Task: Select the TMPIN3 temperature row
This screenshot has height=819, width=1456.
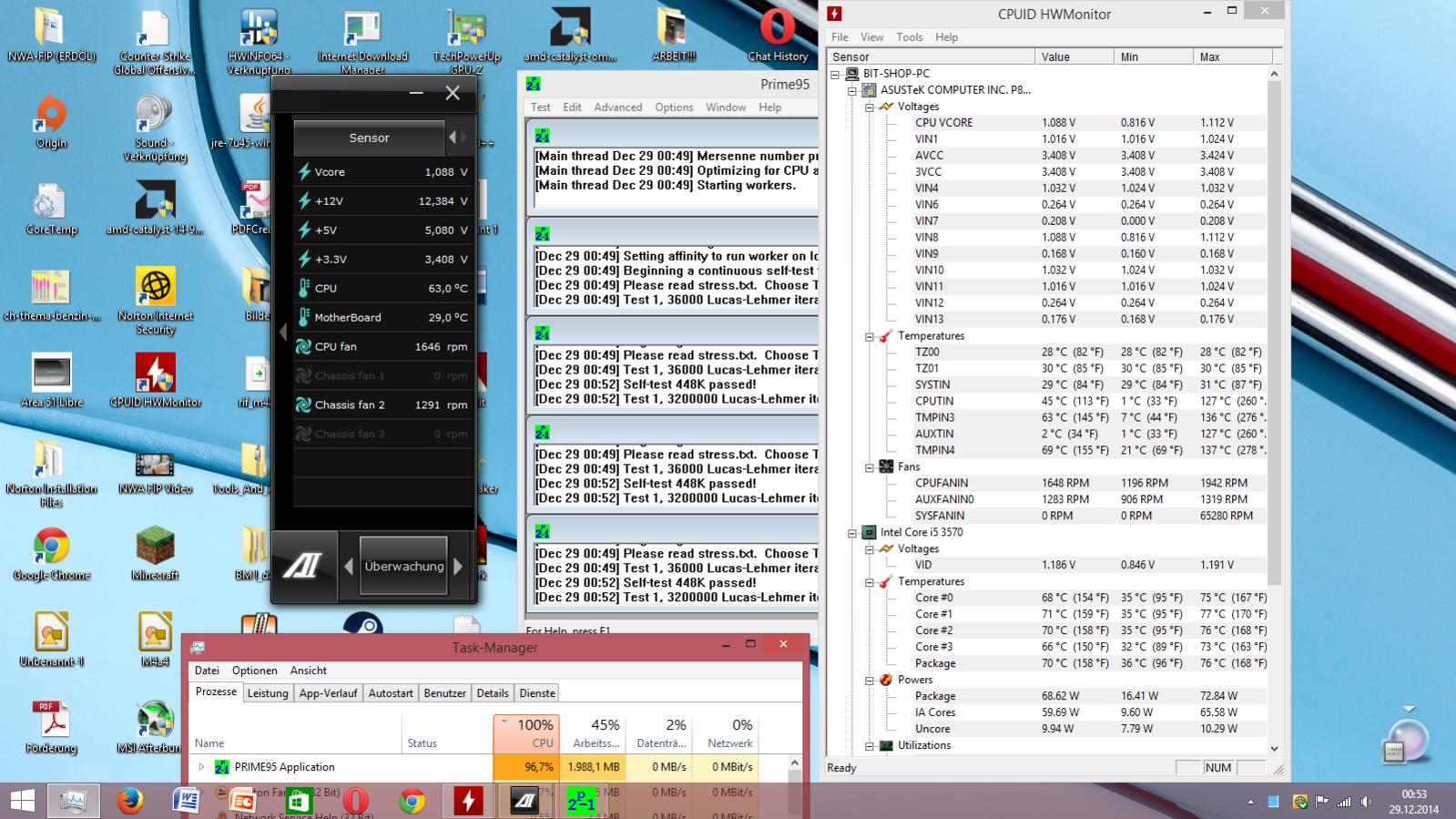Action: [x=1090, y=418]
